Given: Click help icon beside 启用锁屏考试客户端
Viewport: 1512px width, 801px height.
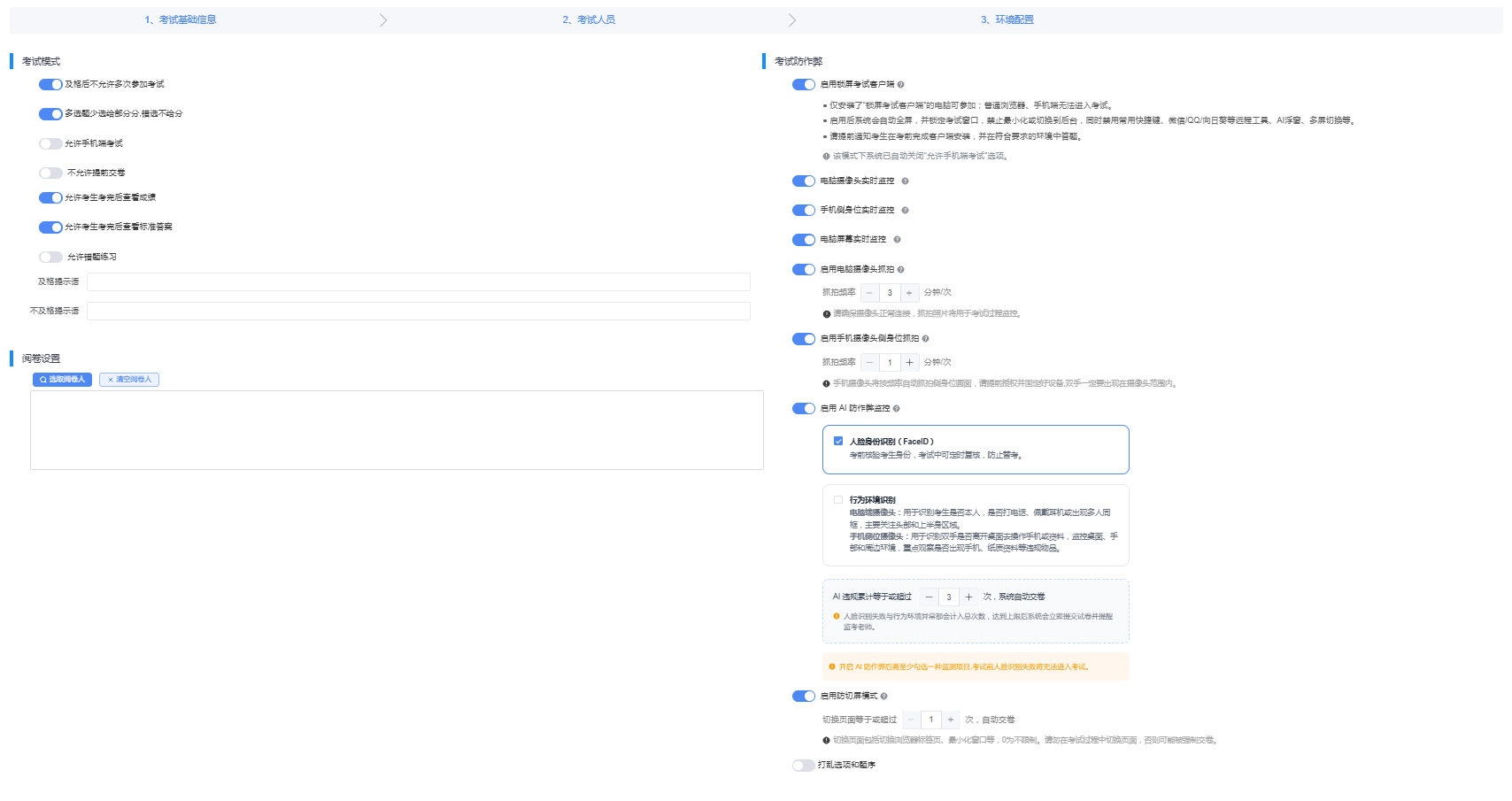Looking at the screenshot, I should pyautogui.click(x=901, y=85).
